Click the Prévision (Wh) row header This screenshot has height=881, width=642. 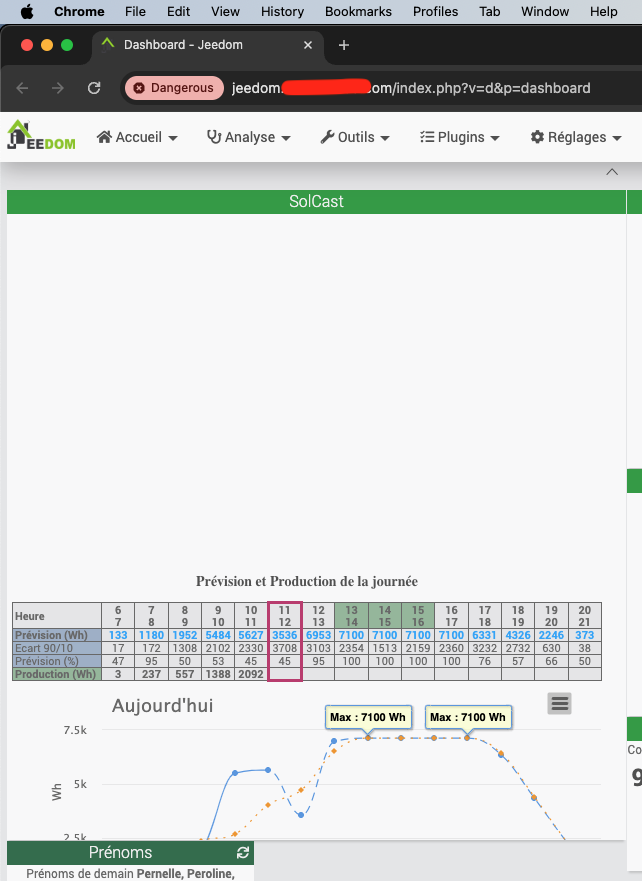click(x=57, y=635)
